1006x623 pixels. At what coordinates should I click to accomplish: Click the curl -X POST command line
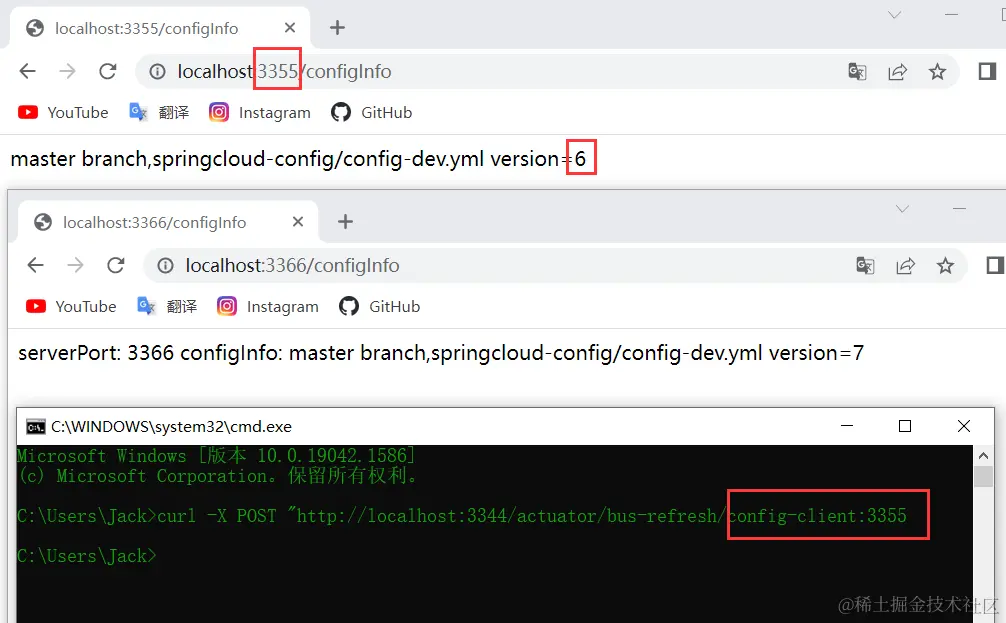pyautogui.click(x=462, y=516)
